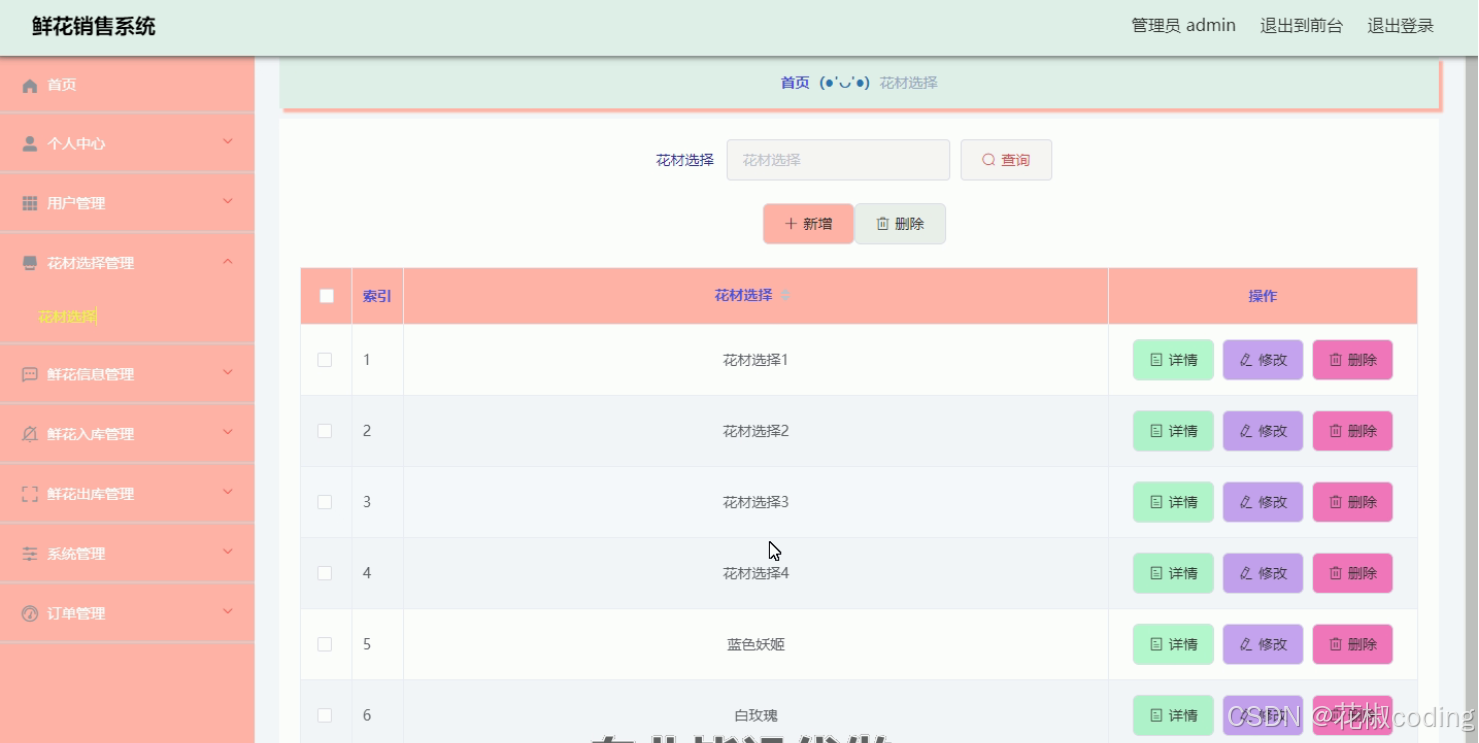Expand the 个人中心 chevron
This screenshot has height=743, width=1479.
coord(227,142)
